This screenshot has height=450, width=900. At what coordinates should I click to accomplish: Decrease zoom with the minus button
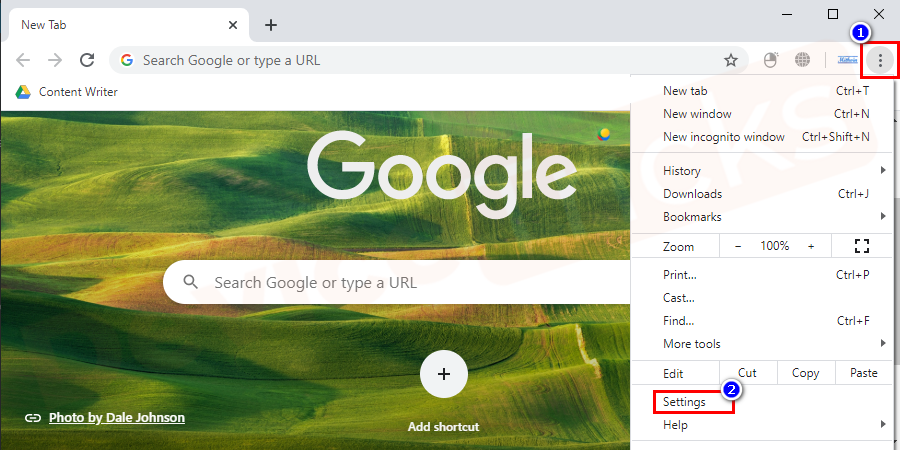pyautogui.click(x=738, y=246)
